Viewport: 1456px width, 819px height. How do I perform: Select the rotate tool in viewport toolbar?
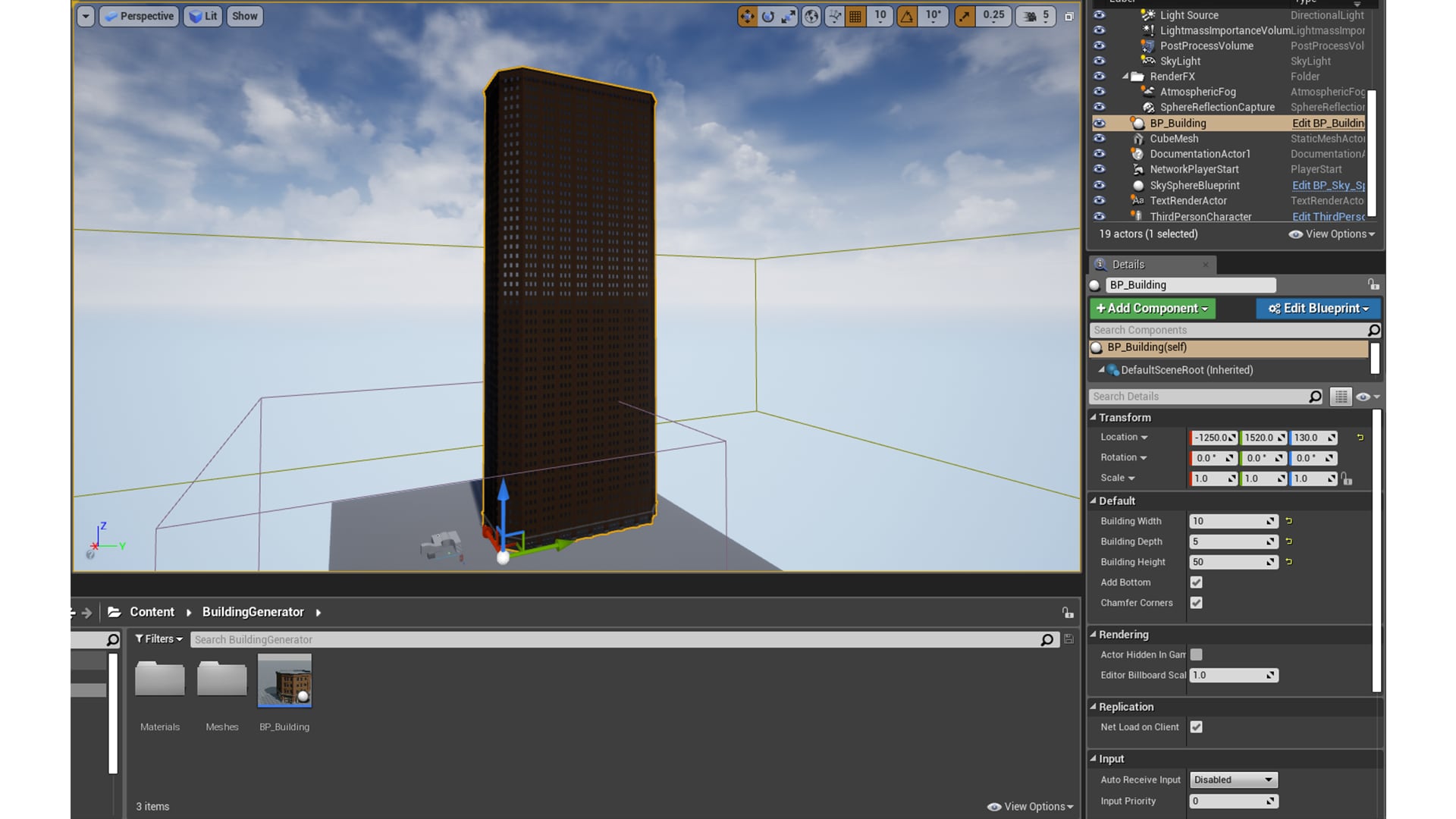pyautogui.click(x=768, y=16)
